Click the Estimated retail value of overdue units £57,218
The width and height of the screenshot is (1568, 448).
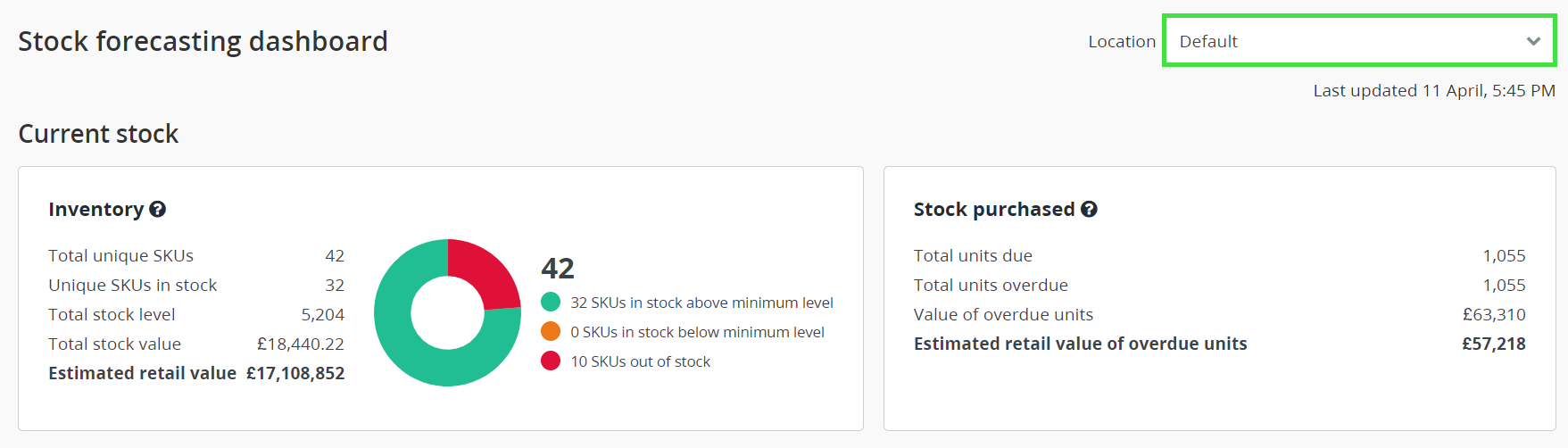click(1493, 344)
